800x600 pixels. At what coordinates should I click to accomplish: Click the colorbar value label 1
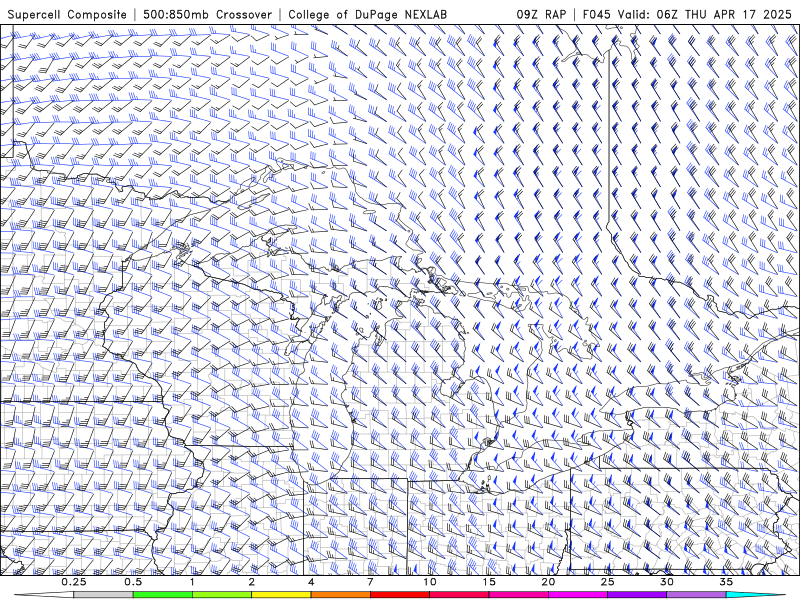pyautogui.click(x=192, y=582)
